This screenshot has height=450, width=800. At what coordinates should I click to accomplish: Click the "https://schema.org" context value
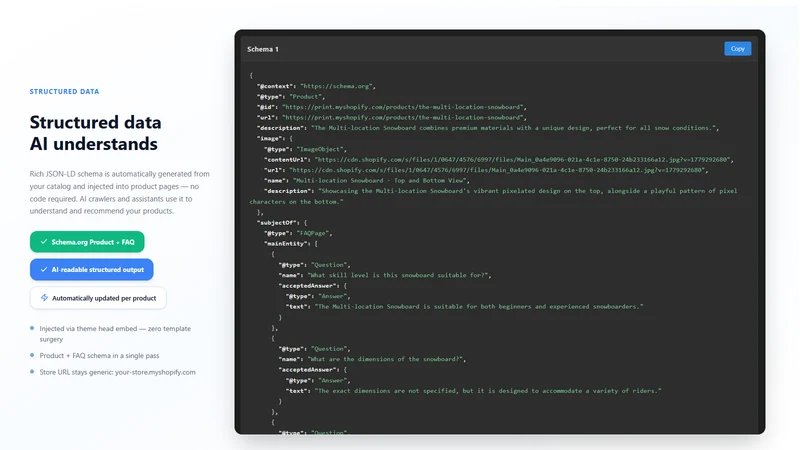pos(337,86)
